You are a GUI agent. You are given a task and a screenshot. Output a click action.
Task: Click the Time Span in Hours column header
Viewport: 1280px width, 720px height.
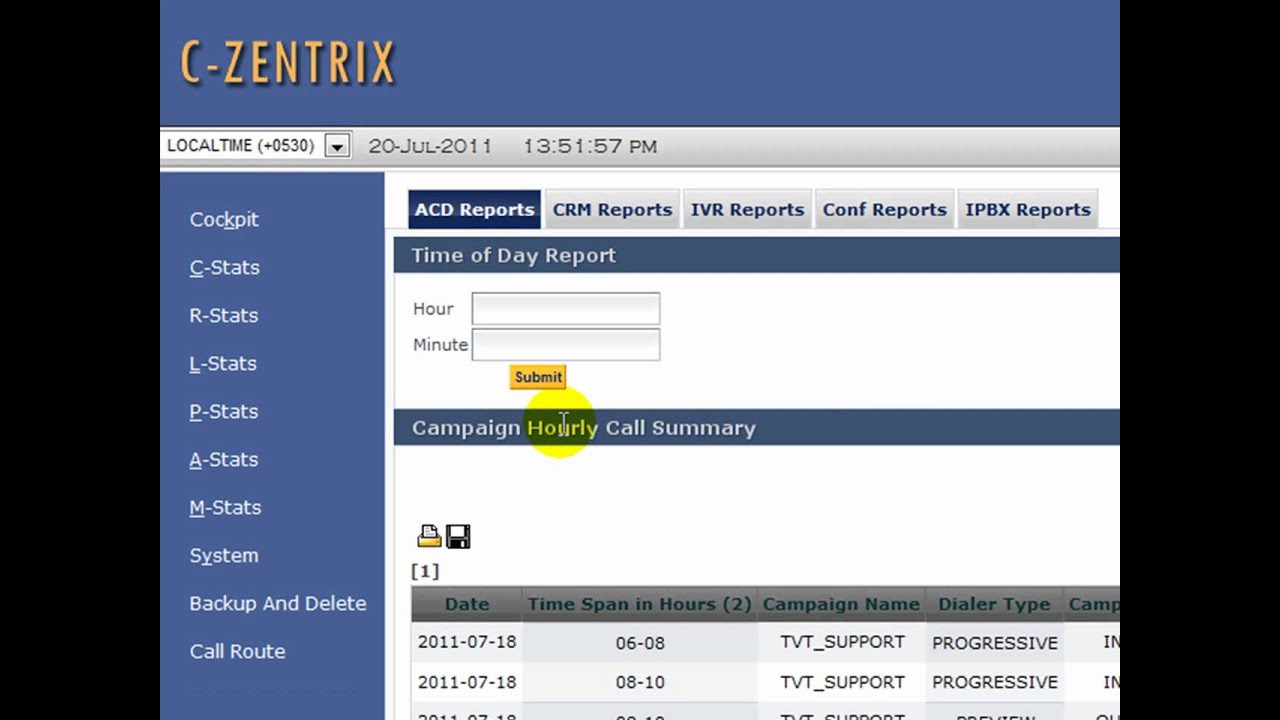[x=639, y=604]
